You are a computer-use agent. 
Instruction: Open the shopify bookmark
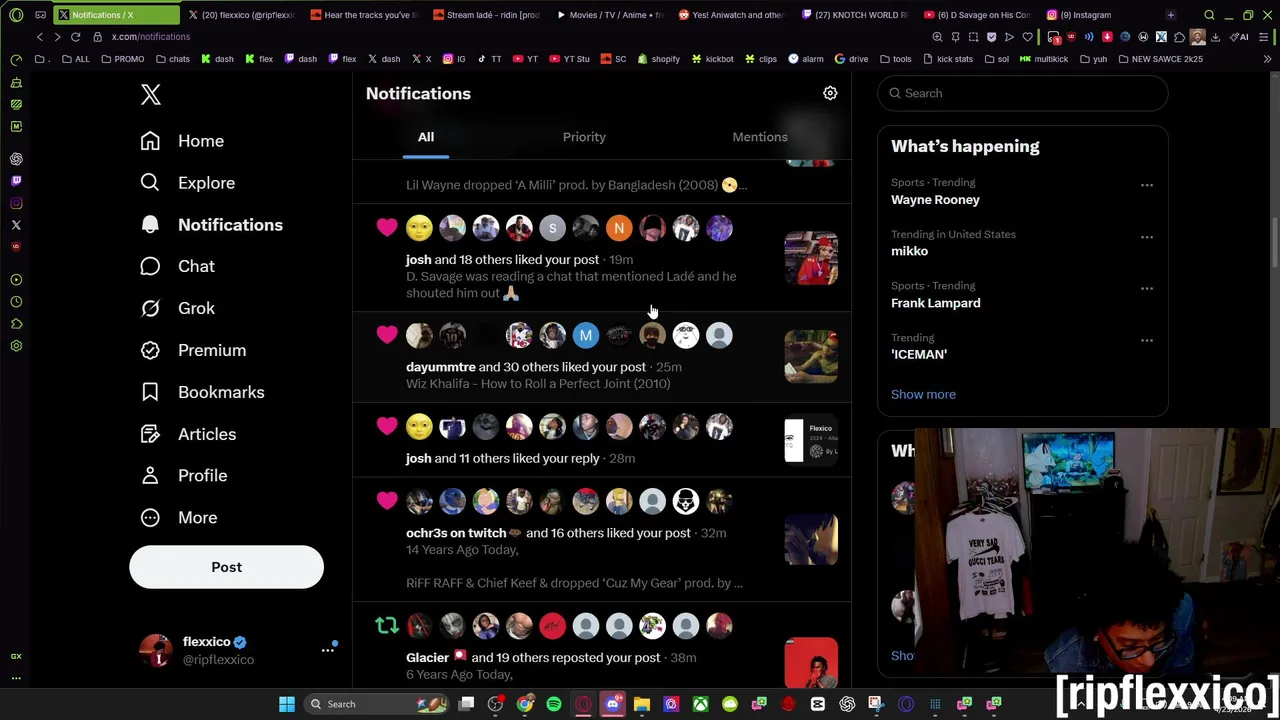[x=658, y=59]
